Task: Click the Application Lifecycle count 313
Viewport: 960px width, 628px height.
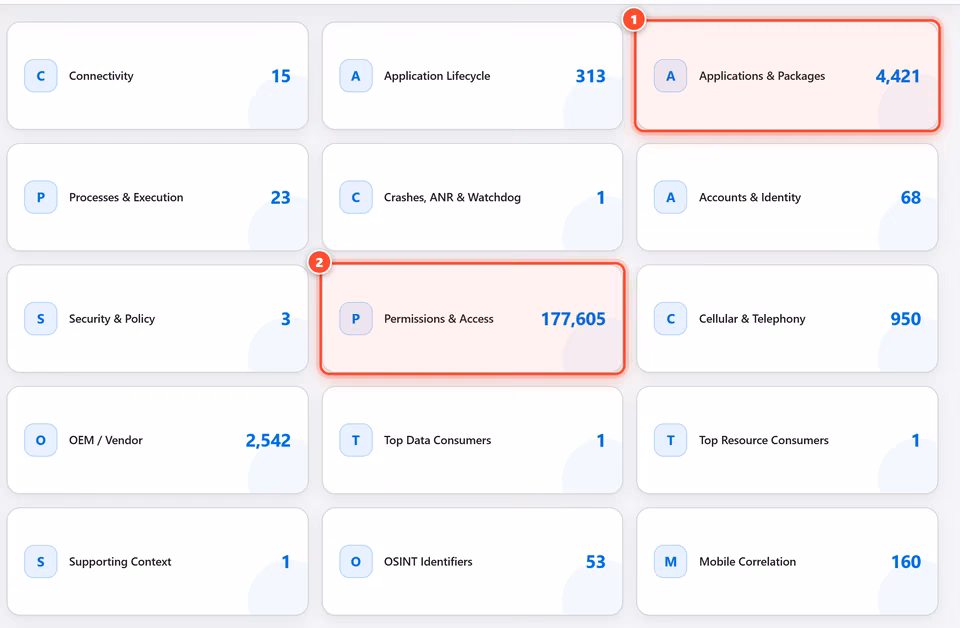Action: 590,76
